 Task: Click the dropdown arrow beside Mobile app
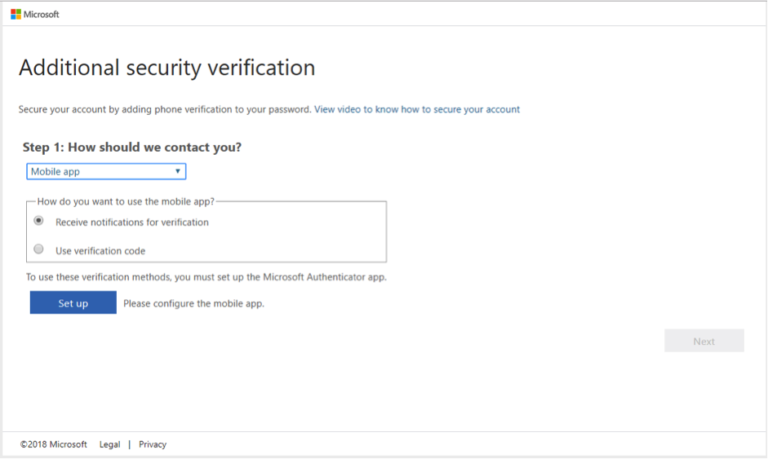coord(178,171)
